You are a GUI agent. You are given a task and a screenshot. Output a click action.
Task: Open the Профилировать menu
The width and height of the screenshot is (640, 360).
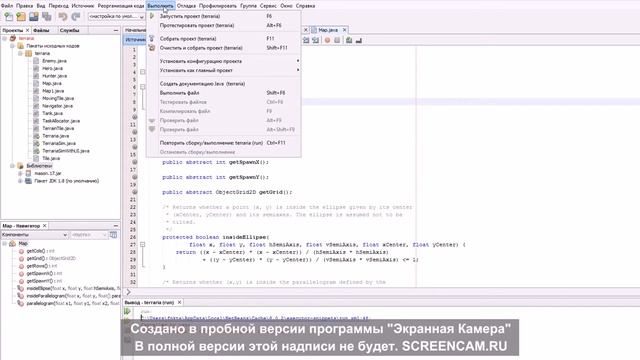pyautogui.click(x=218, y=6)
